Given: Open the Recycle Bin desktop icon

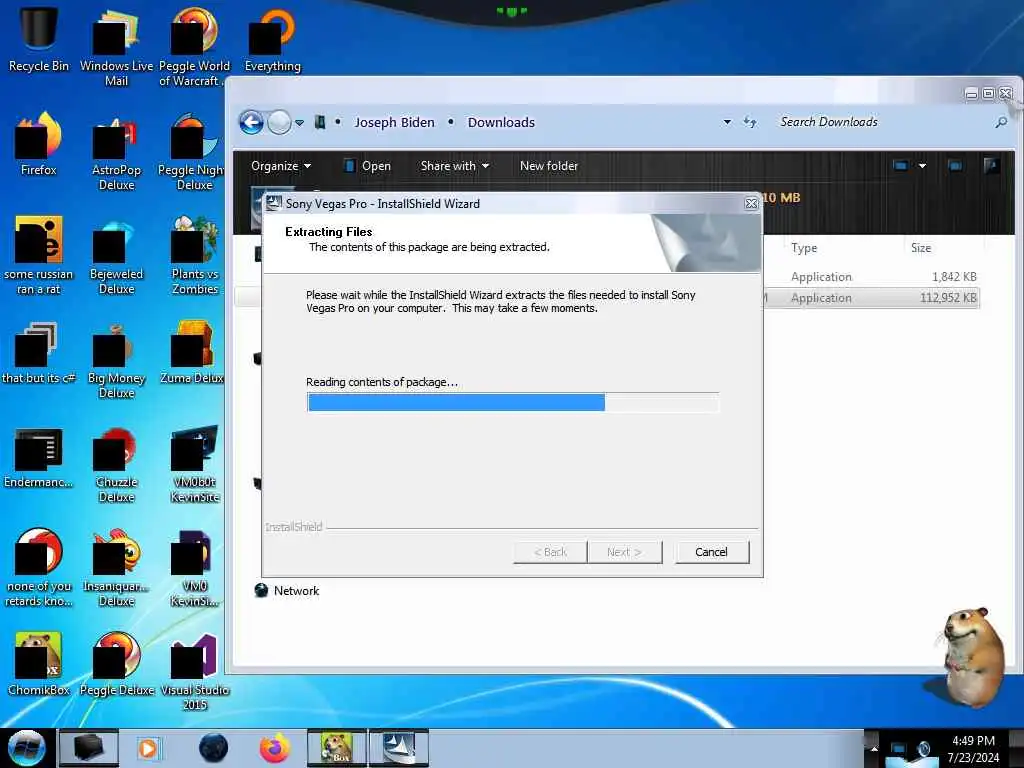Looking at the screenshot, I should coord(39,38).
